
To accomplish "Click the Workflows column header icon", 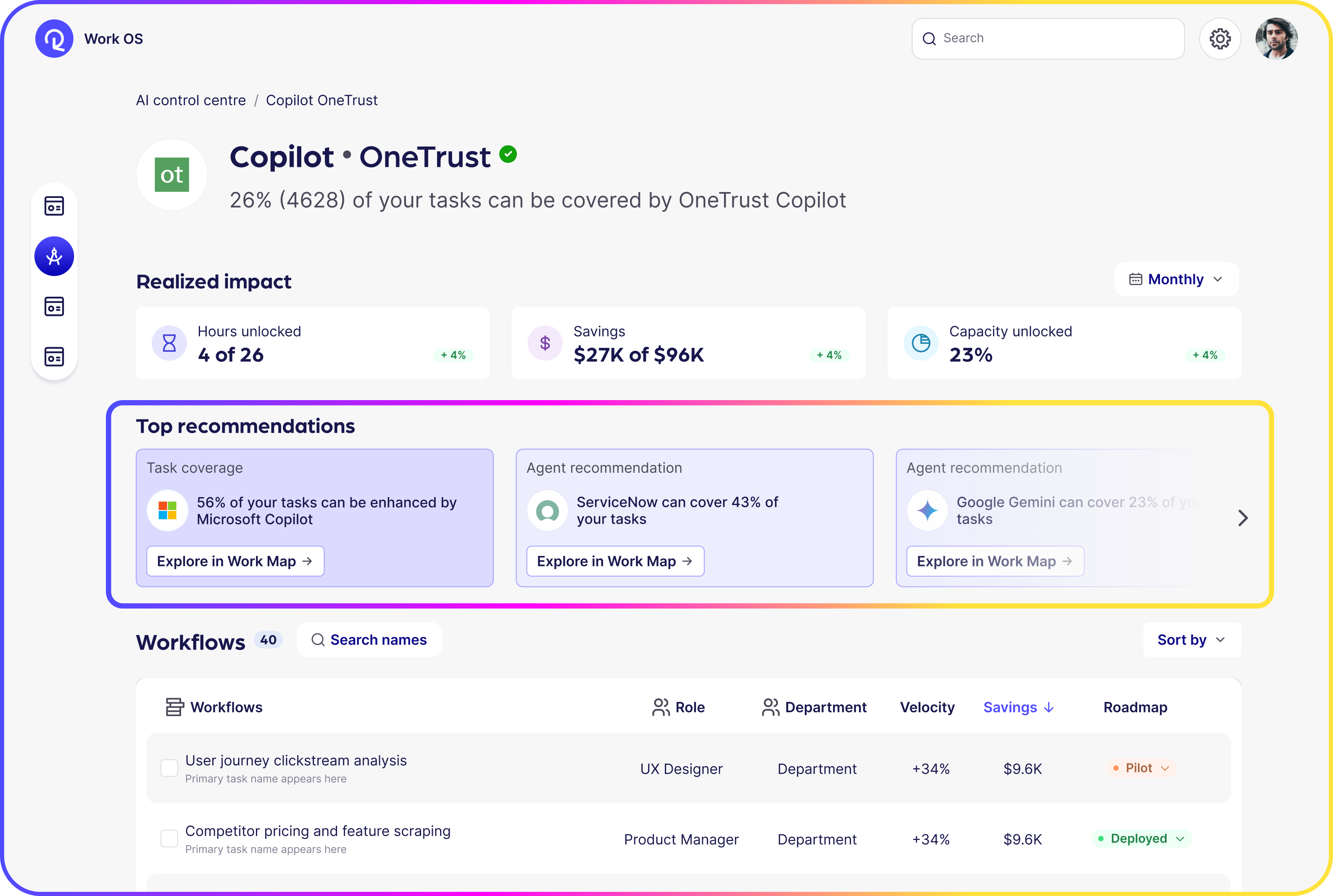I will coord(175,707).
